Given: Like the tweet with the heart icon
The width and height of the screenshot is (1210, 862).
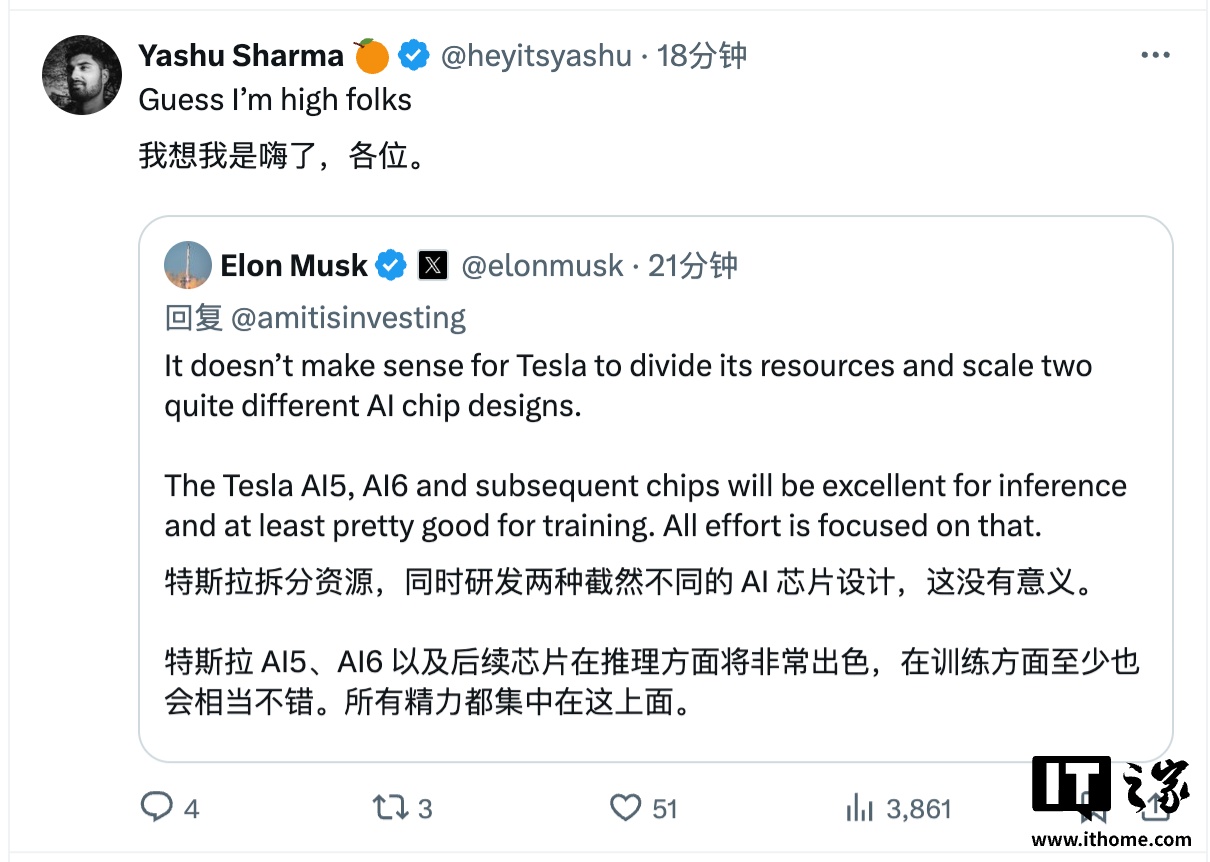Looking at the screenshot, I should (x=626, y=807).
